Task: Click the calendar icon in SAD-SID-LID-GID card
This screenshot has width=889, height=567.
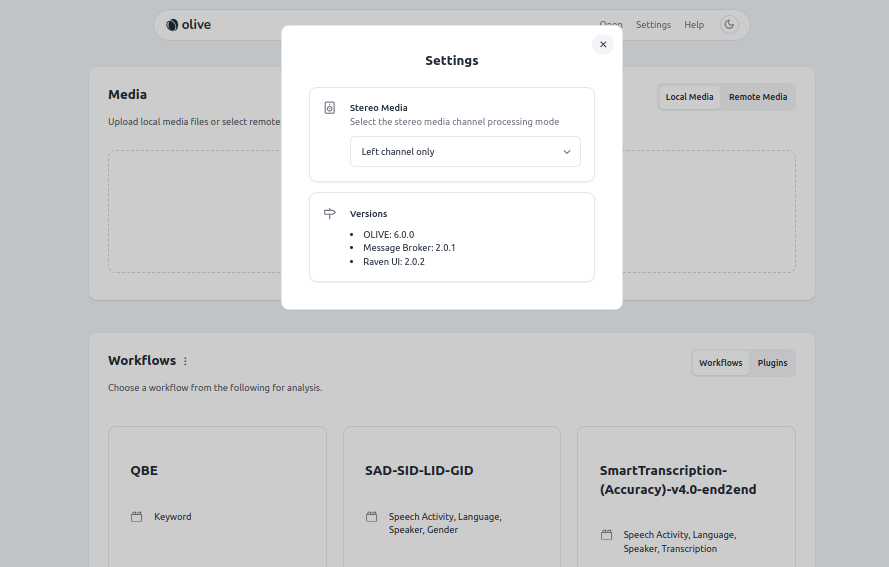Action: coord(371,517)
